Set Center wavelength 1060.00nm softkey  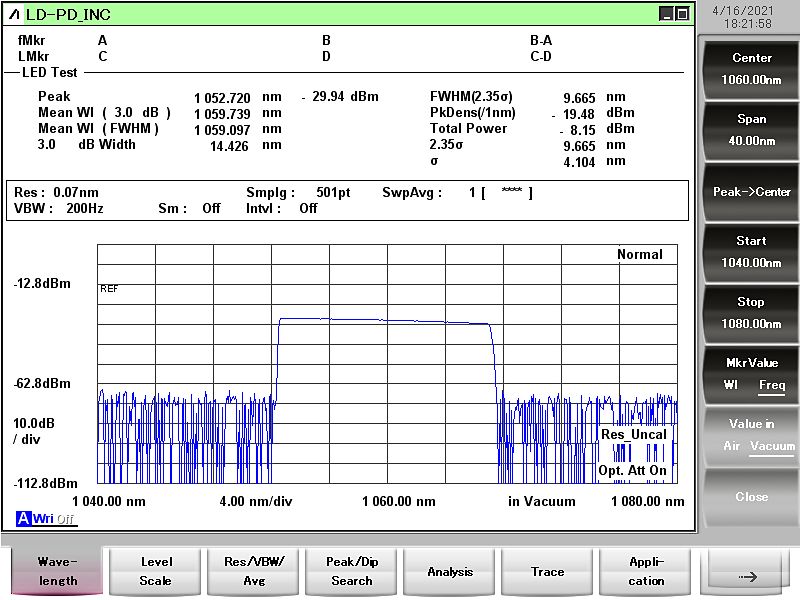pyautogui.click(x=751, y=69)
